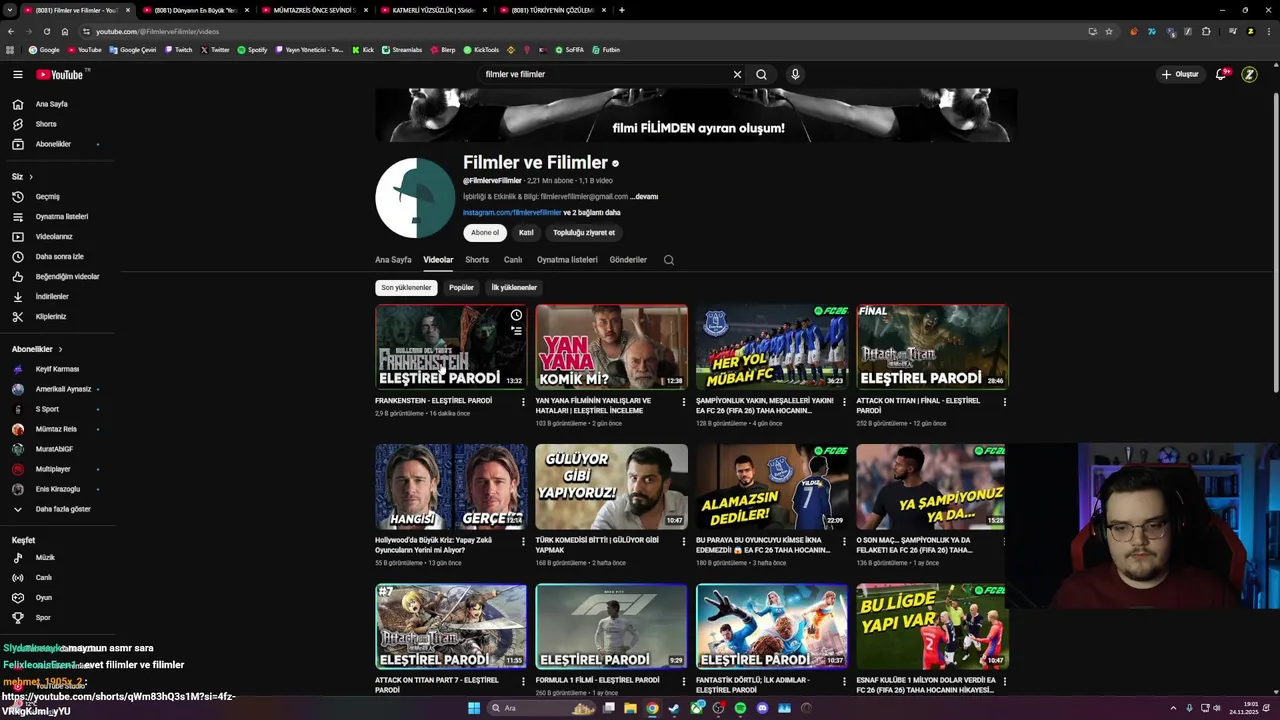Click the taskbar Ara search box
The width and height of the screenshot is (1280, 720).
[540, 708]
